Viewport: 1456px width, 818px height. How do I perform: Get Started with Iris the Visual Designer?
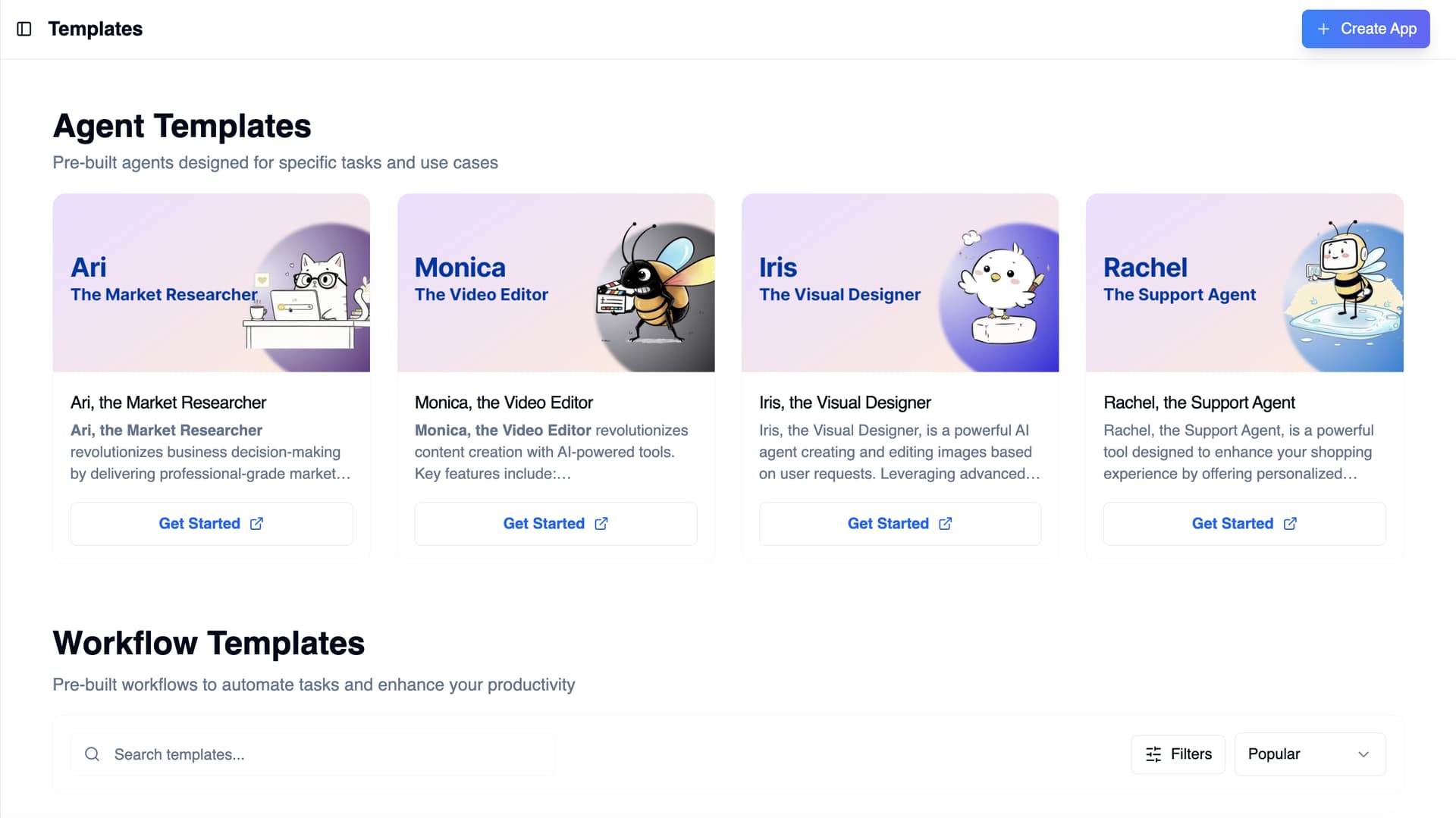(x=900, y=524)
